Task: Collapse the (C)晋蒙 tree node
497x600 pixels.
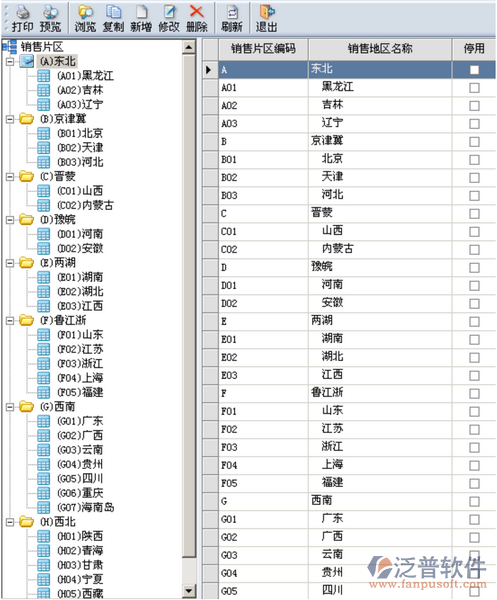Action: [x=10, y=176]
